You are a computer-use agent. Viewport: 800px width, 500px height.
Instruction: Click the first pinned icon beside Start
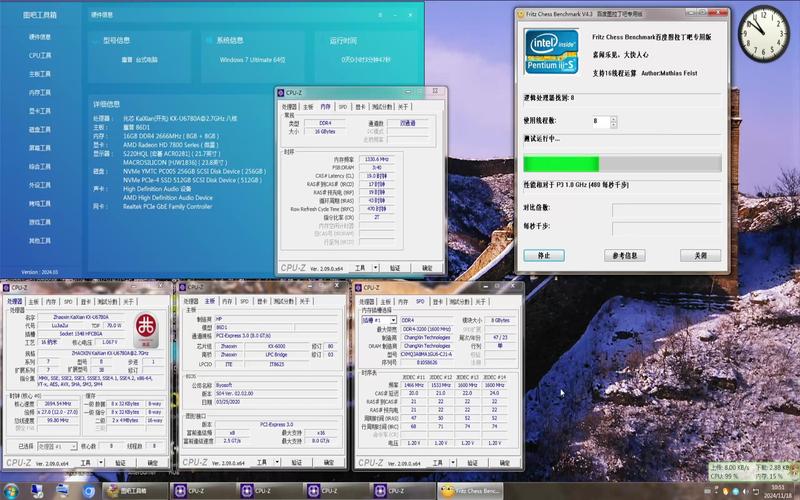(x=37, y=491)
